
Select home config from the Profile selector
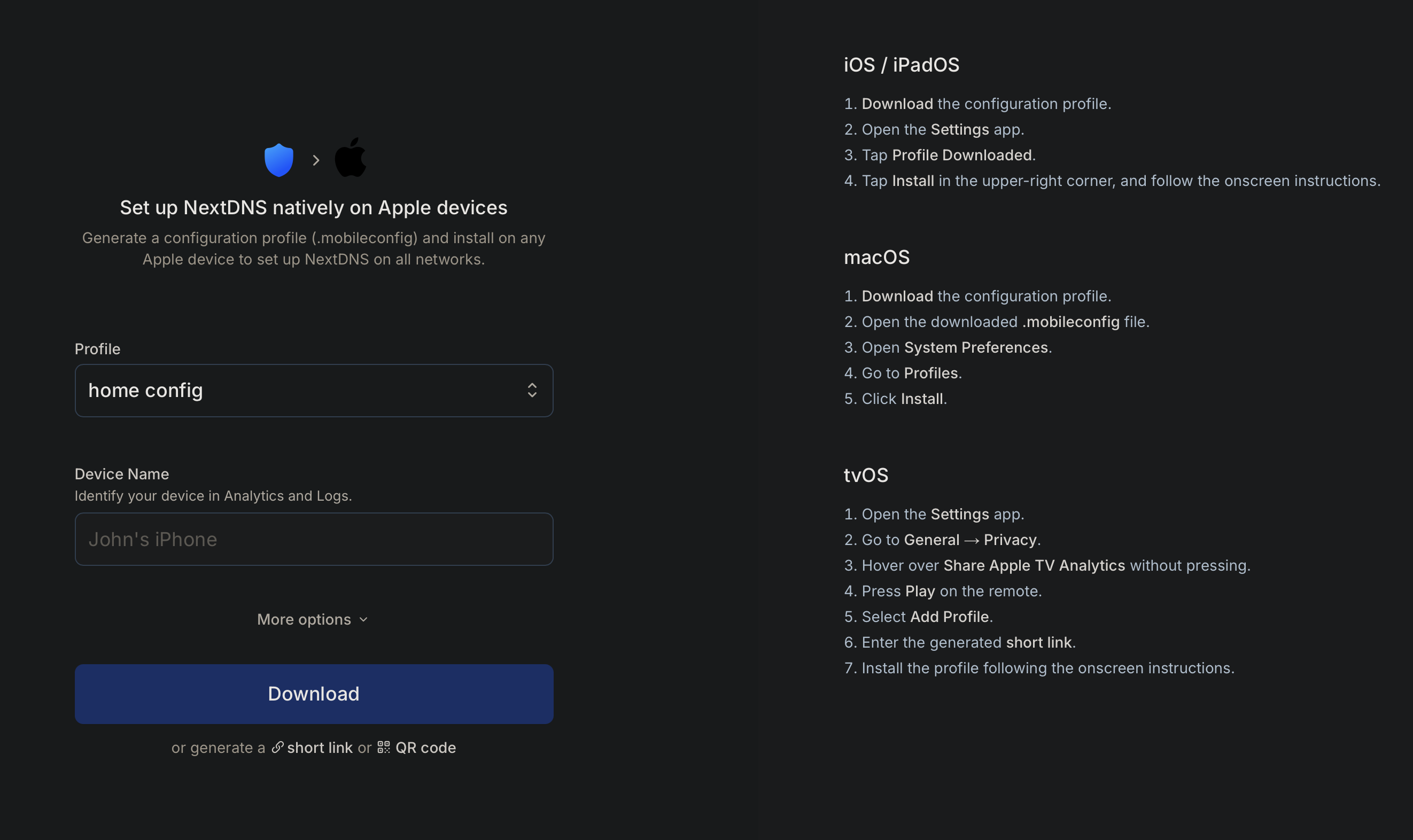pos(314,390)
